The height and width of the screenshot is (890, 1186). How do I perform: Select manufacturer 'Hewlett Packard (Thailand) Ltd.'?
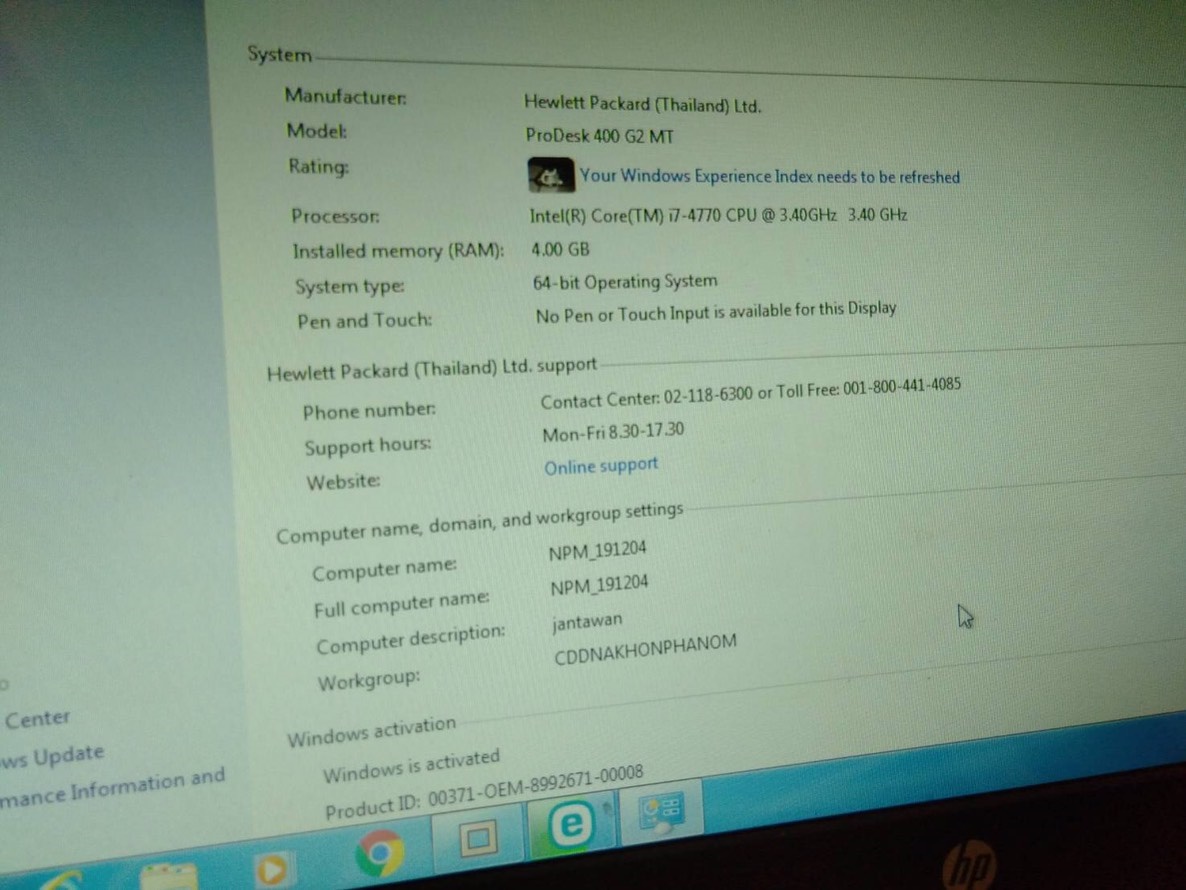click(x=643, y=104)
